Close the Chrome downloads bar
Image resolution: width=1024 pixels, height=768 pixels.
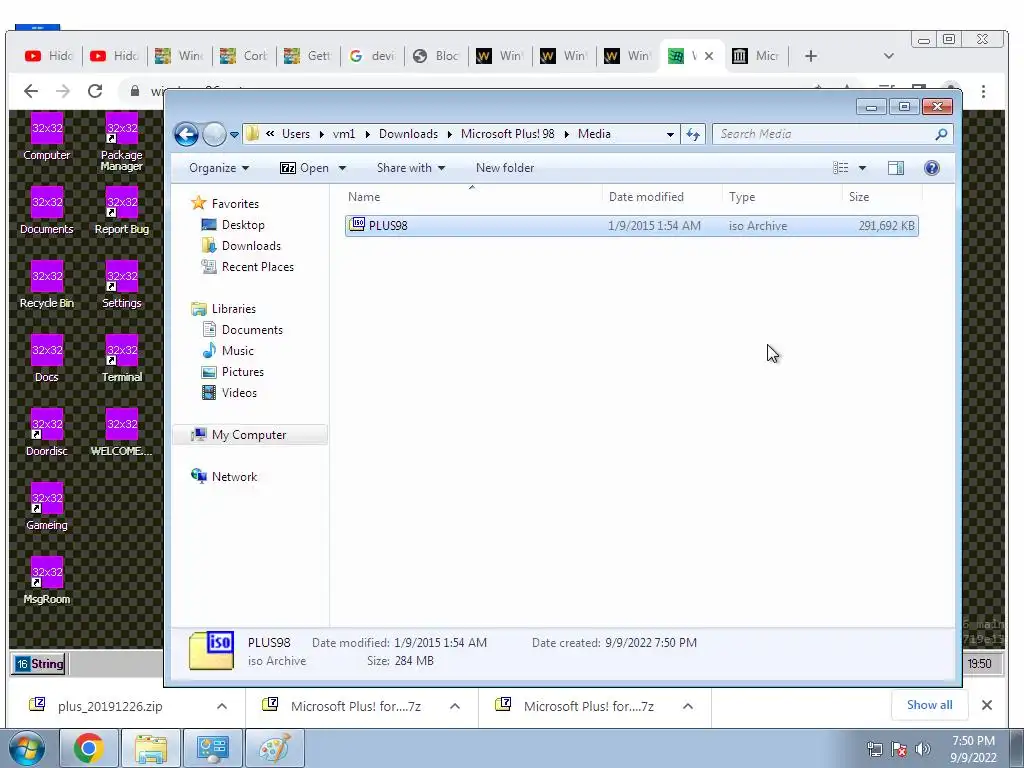(987, 705)
